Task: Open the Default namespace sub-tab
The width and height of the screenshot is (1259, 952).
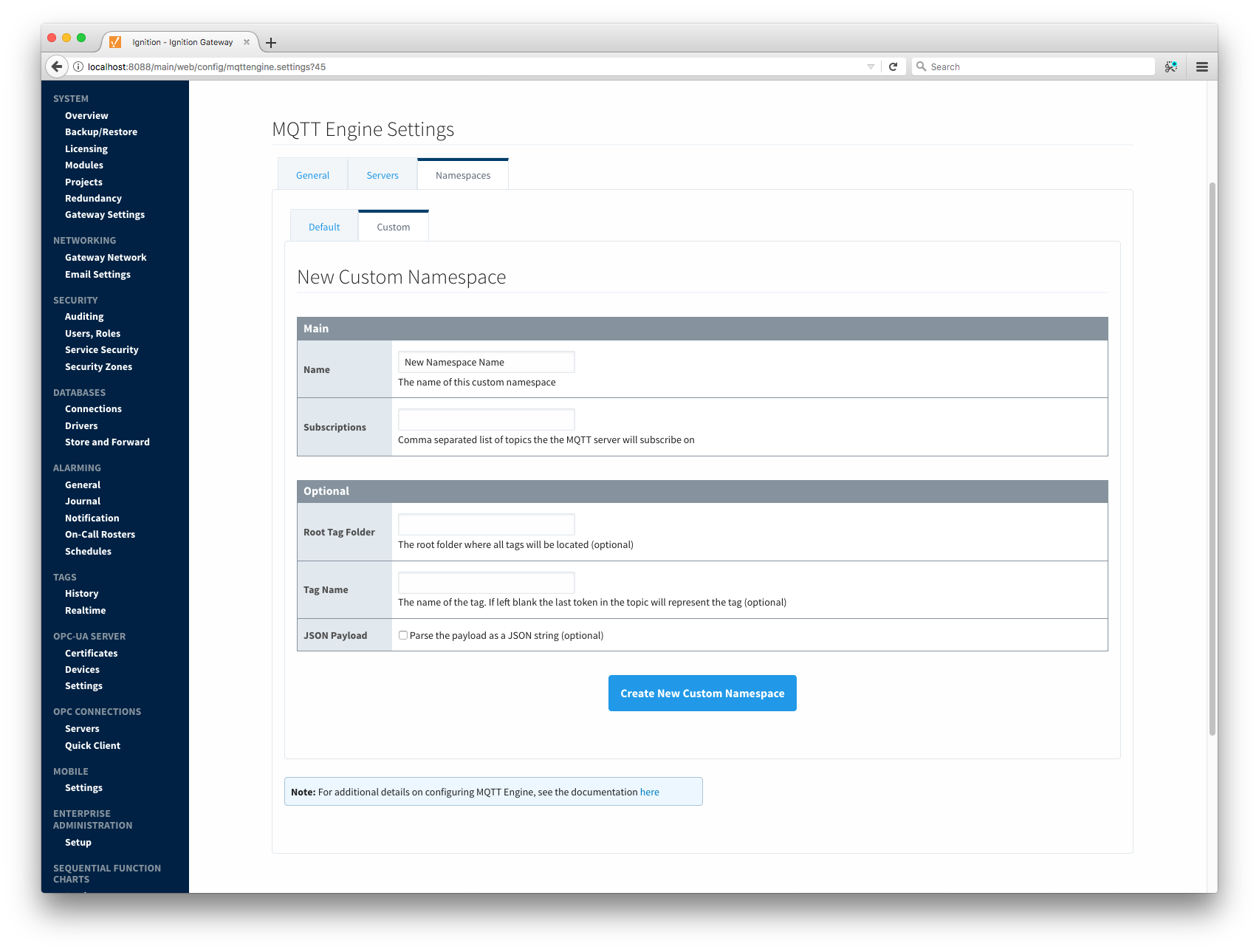Action: click(324, 227)
